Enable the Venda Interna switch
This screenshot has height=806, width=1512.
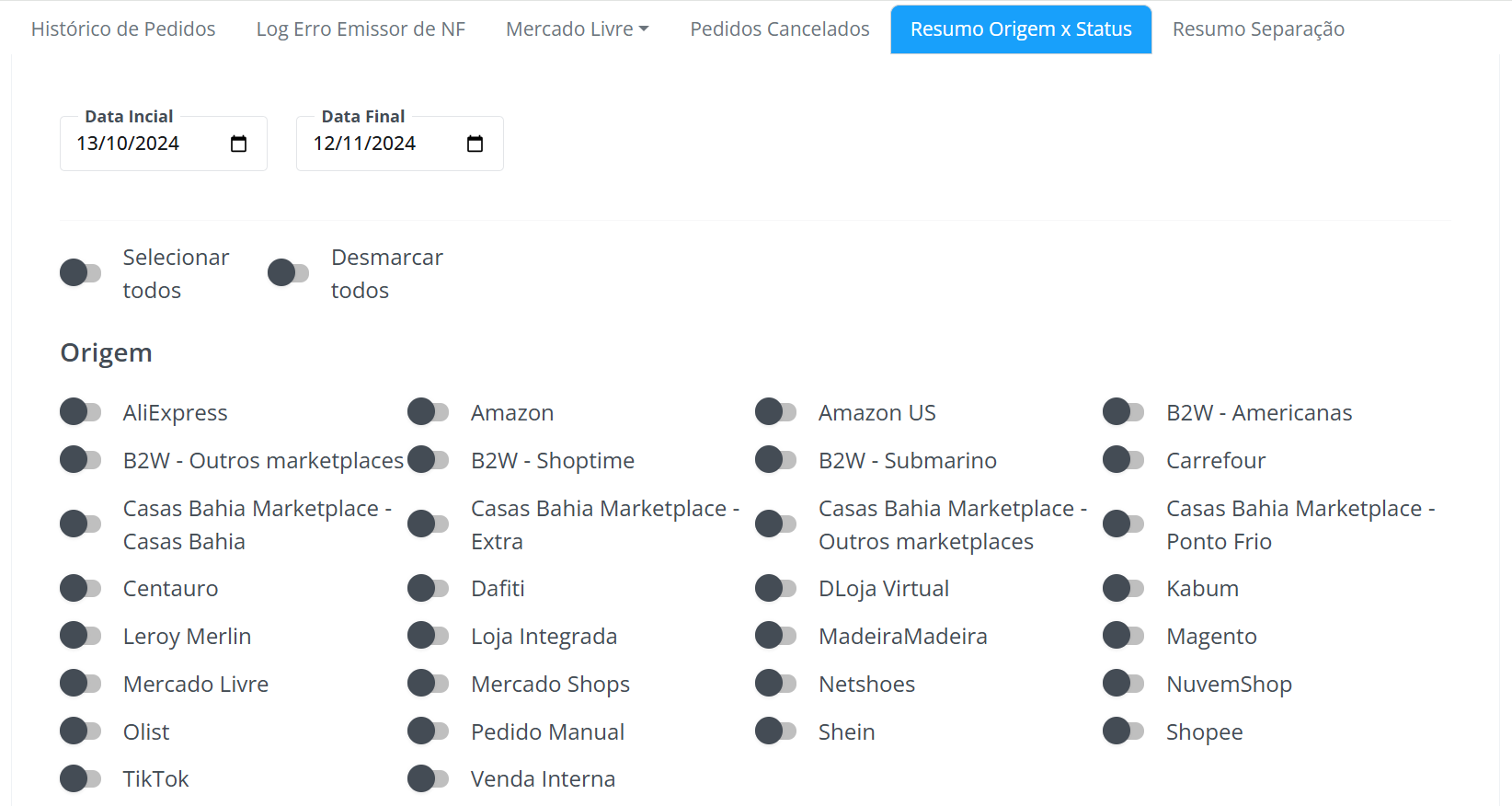429,779
